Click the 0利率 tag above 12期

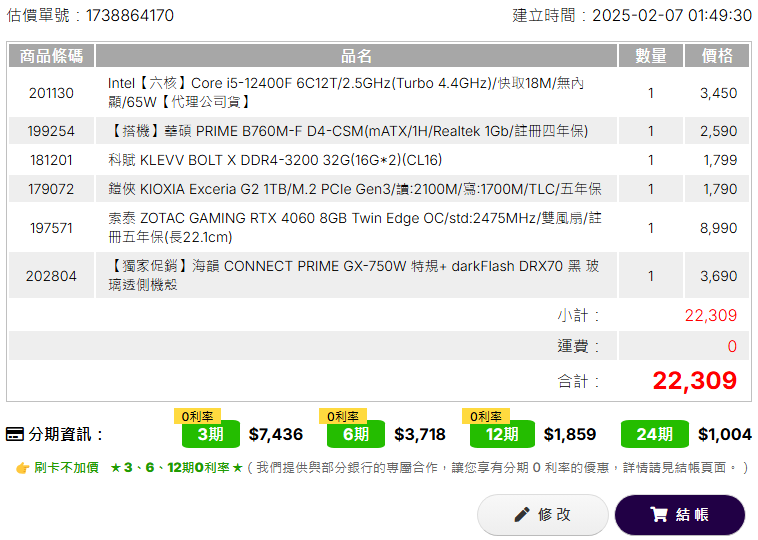486,416
